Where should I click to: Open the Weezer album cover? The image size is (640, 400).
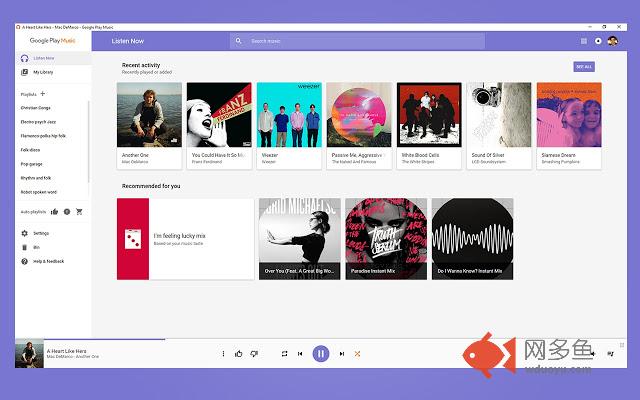pyautogui.click(x=289, y=115)
